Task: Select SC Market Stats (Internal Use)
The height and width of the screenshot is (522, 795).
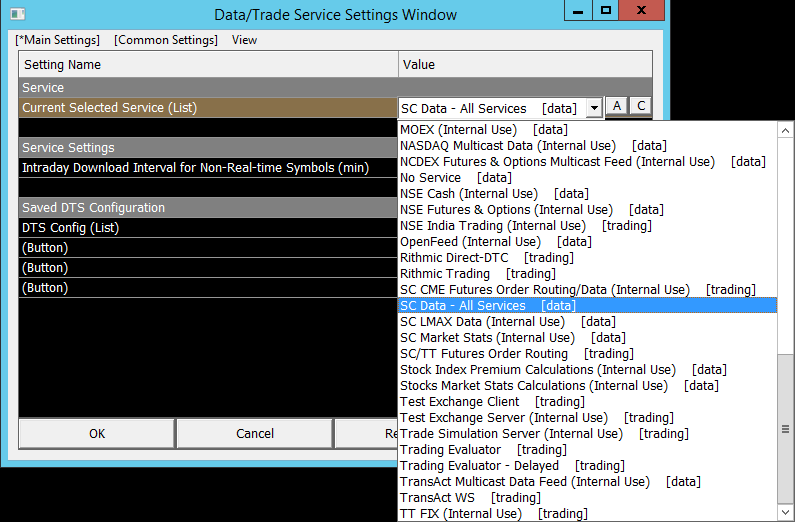Action: pos(588,338)
